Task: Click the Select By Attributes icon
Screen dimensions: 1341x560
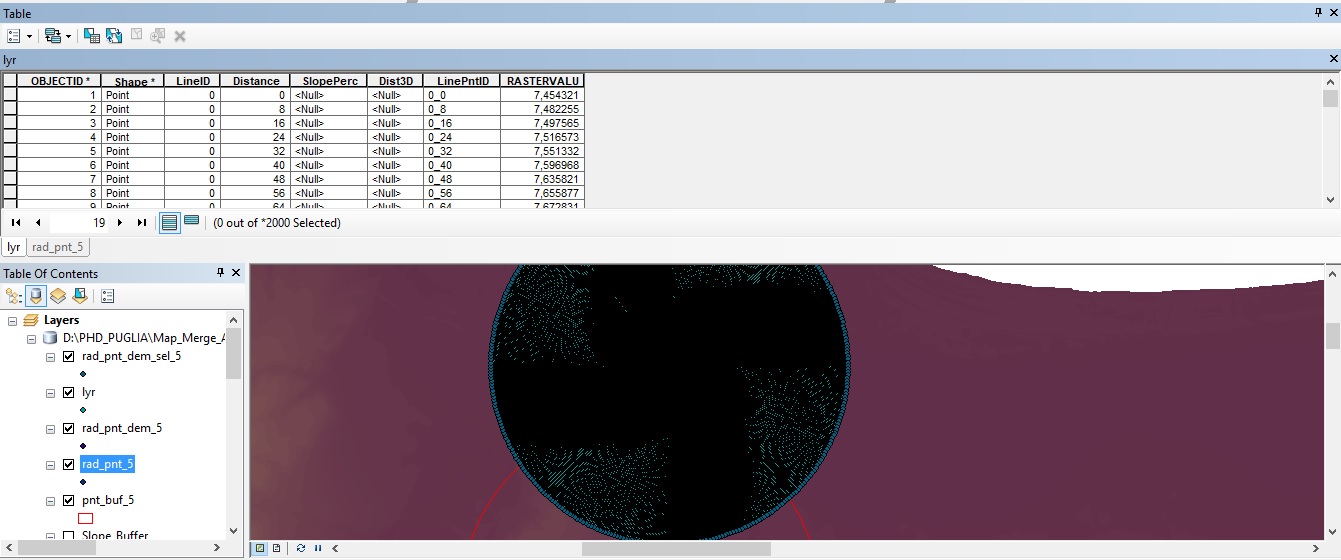Action: tap(92, 35)
